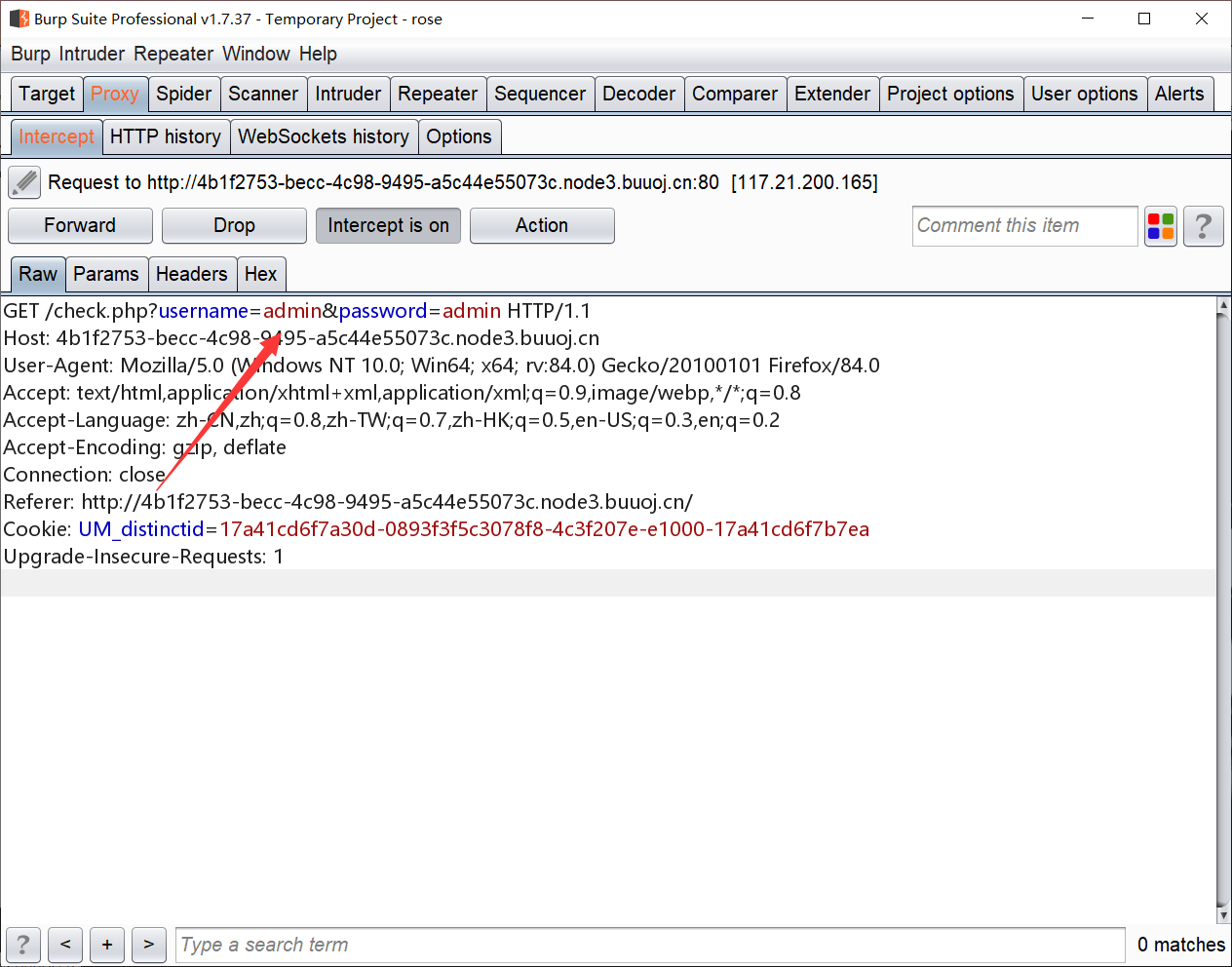Go to previous search match arrow
This screenshot has width=1232, height=967.
point(65,945)
